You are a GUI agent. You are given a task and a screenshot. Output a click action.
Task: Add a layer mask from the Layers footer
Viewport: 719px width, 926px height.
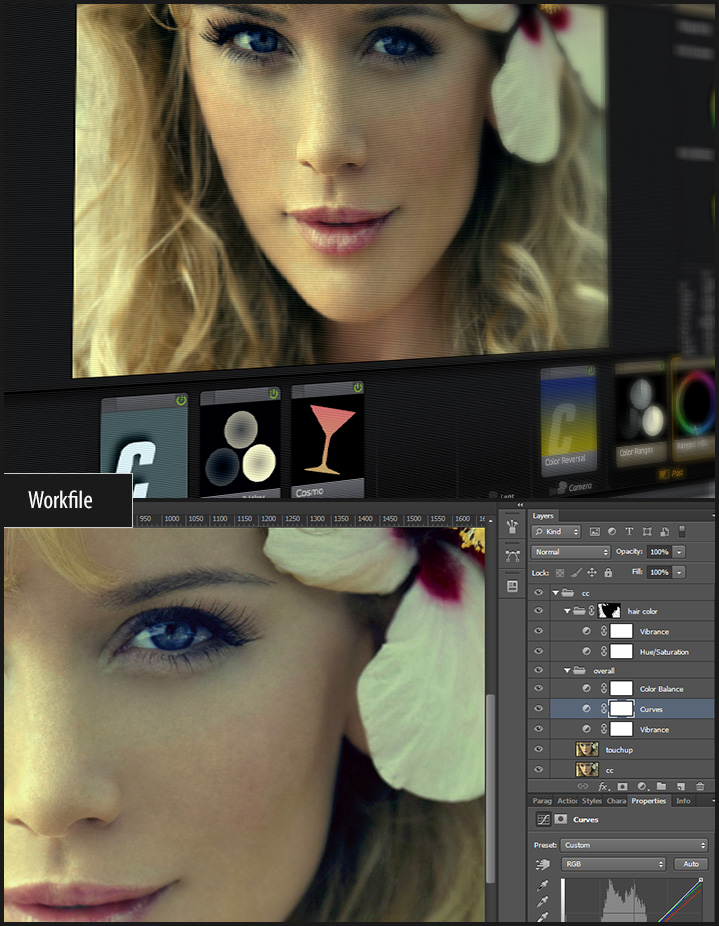[621, 787]
